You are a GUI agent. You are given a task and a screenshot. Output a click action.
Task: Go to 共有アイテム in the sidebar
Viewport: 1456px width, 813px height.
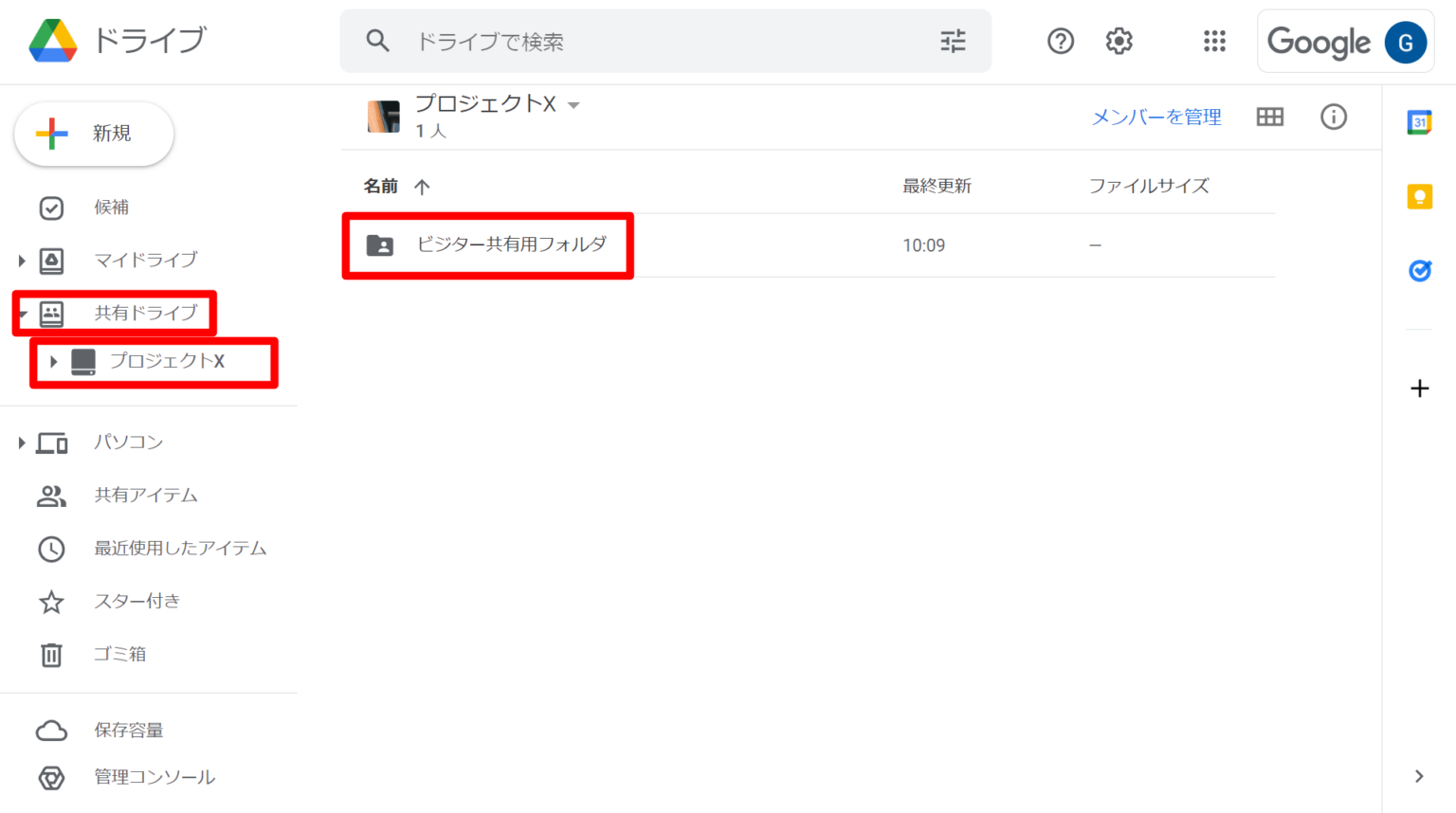pos(145,496)
